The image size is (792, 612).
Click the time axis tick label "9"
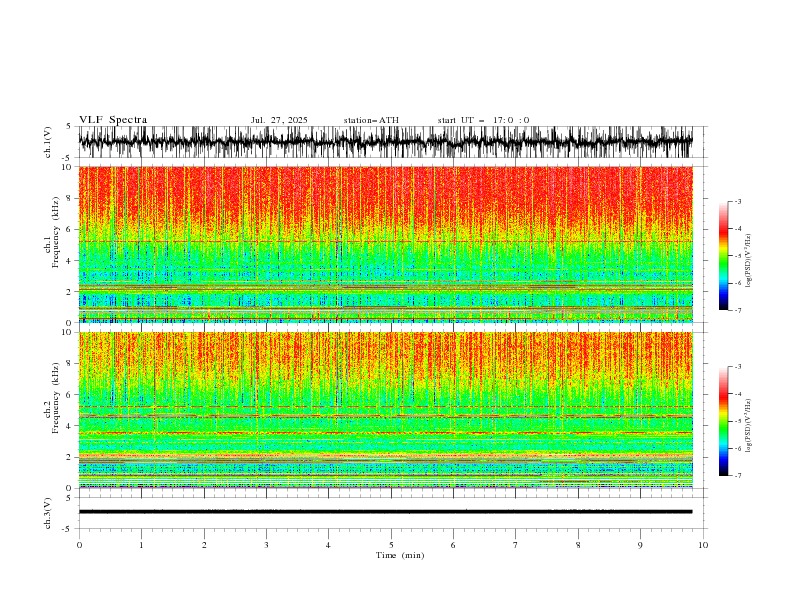640,545
